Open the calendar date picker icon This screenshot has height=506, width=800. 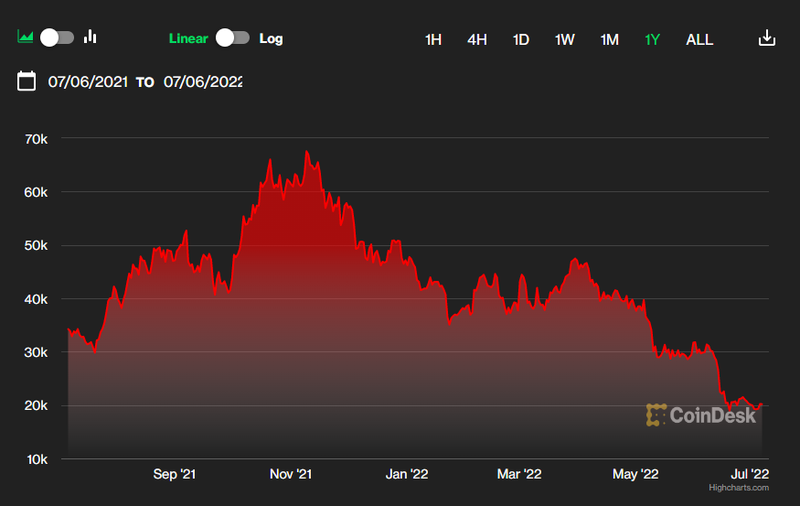[27, 81]
